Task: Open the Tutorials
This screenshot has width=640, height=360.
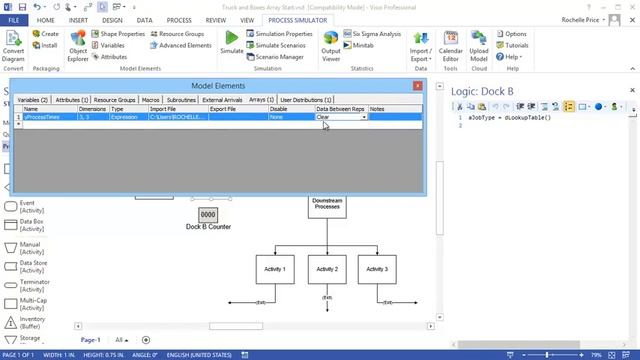Action: 513,45
